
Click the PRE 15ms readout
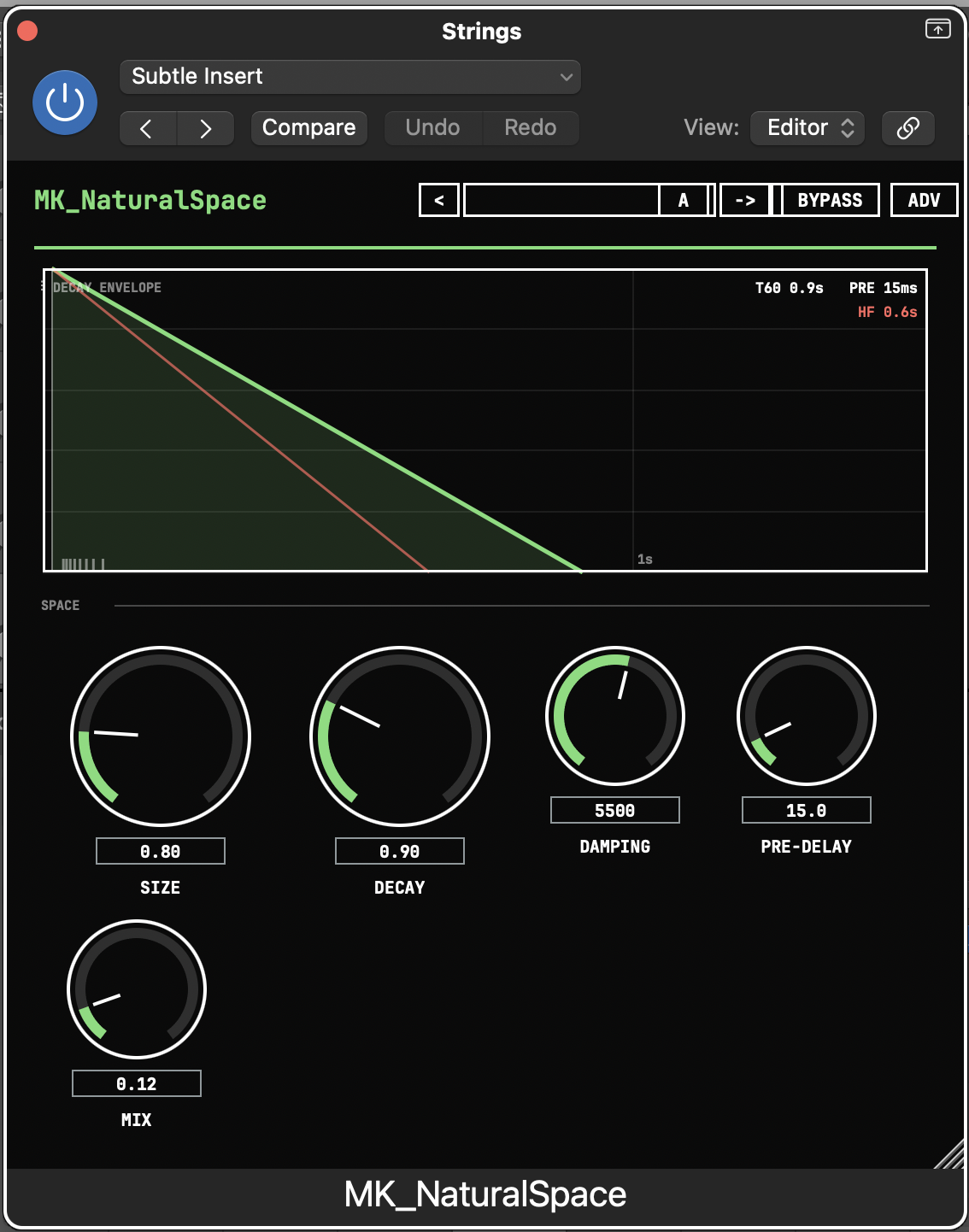tap(884, 288)
